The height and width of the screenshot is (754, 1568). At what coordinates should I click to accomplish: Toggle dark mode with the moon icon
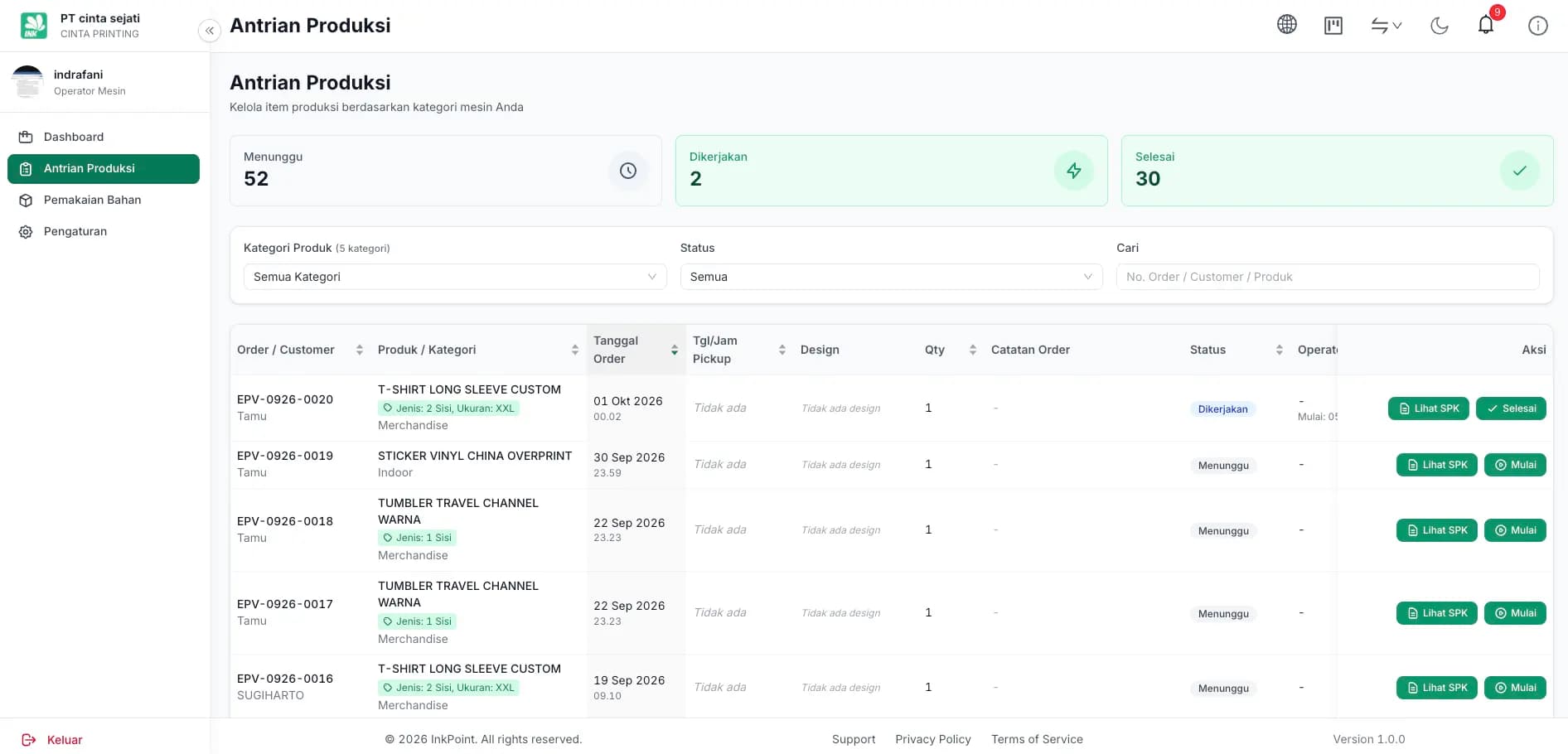(1440, 26)
